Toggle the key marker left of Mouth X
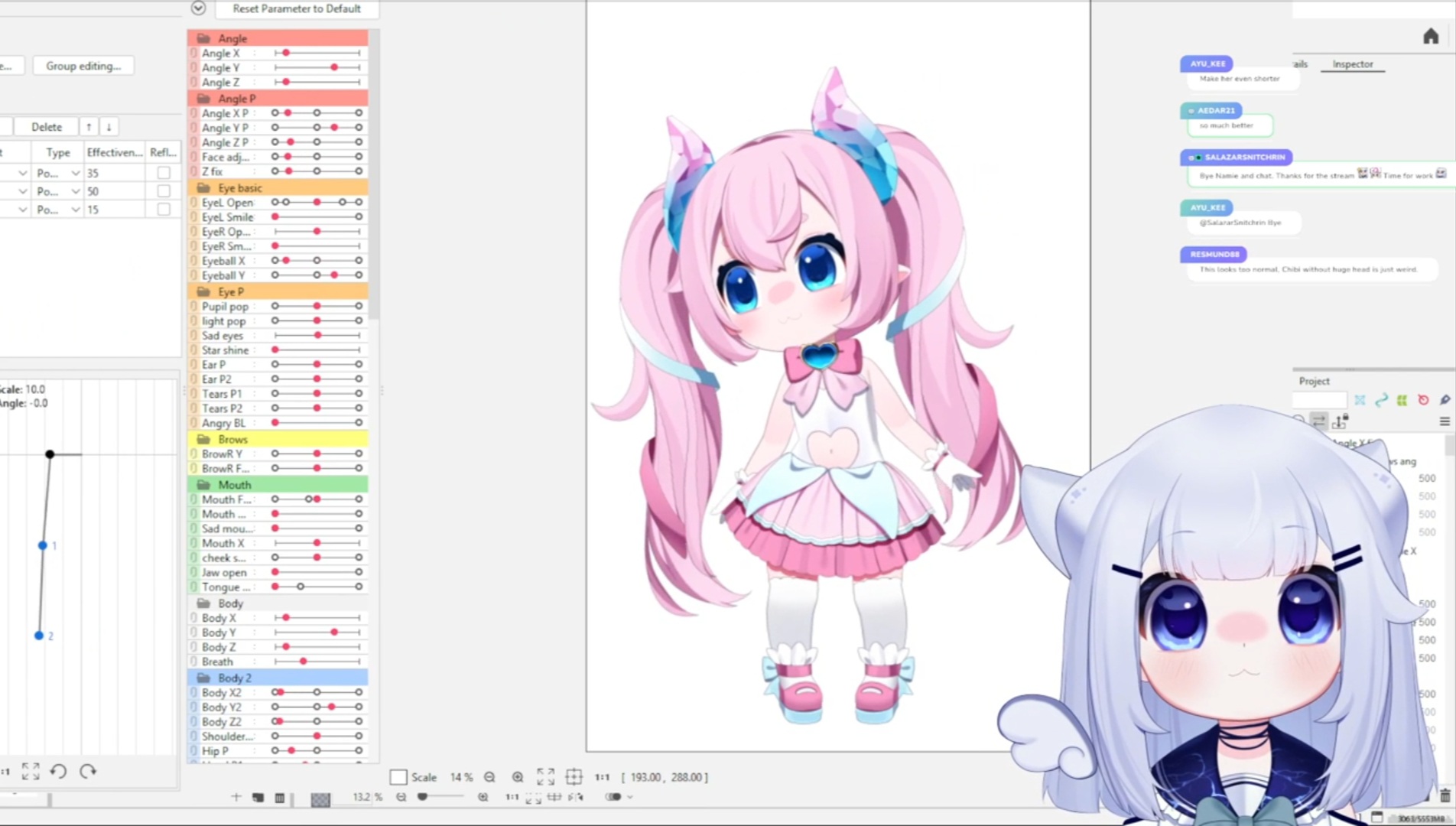This screenshot has height=826, width=1456. pyautogui.click(x=193, y=543)
